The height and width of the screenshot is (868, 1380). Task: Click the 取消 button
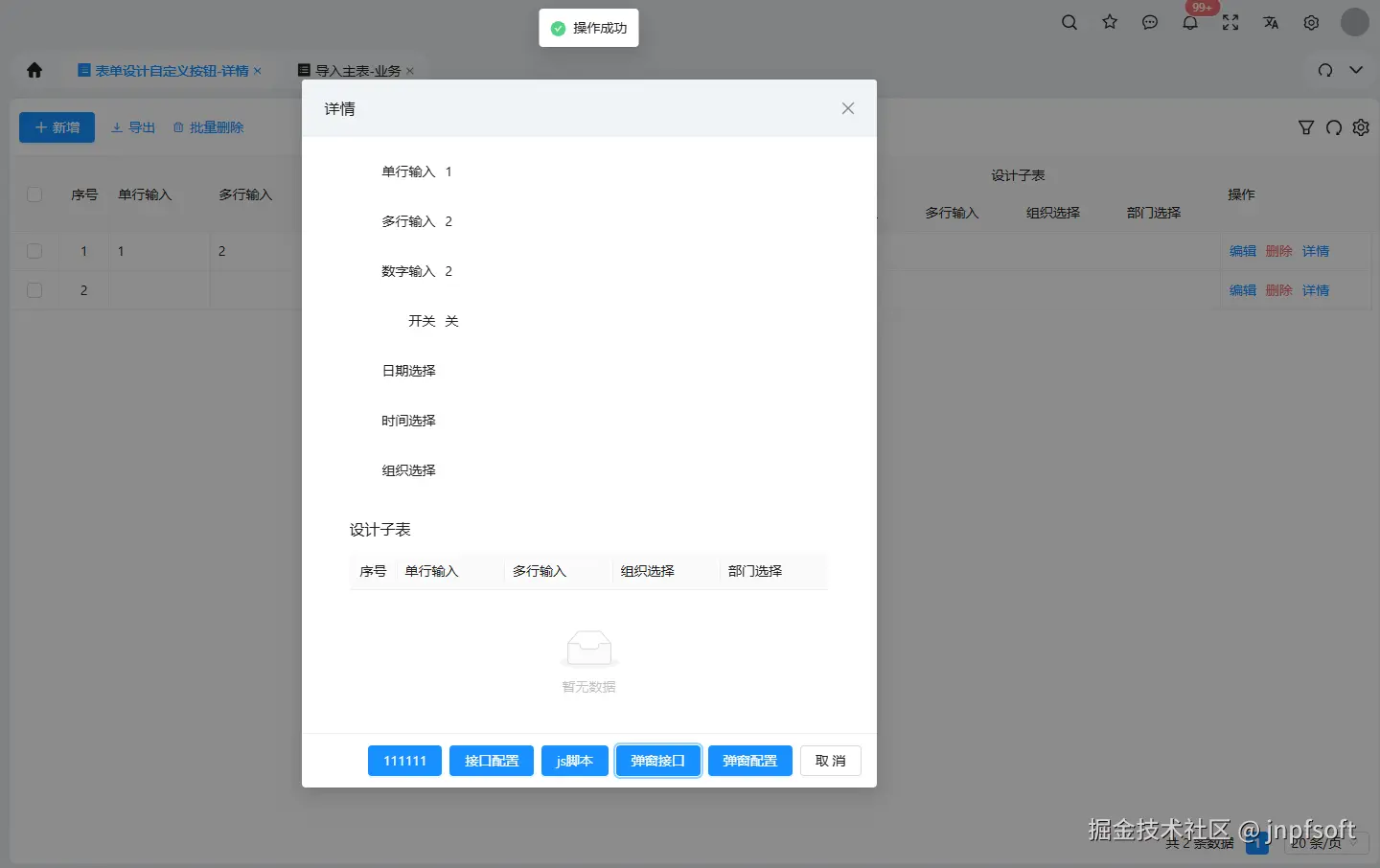pyautogui.click(x=831, y=761)
